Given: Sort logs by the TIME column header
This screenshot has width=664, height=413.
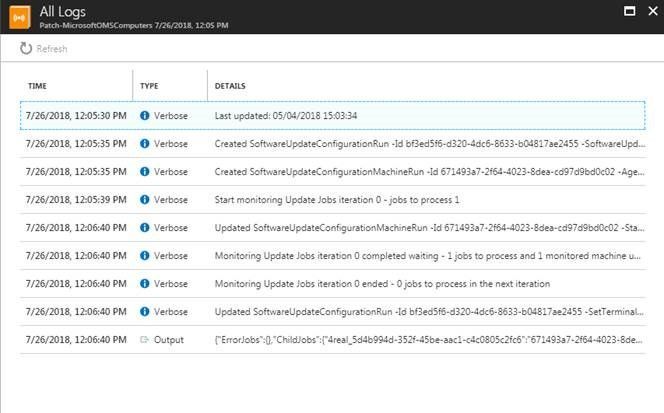Looking at the screenshot, I should (38, 86).
